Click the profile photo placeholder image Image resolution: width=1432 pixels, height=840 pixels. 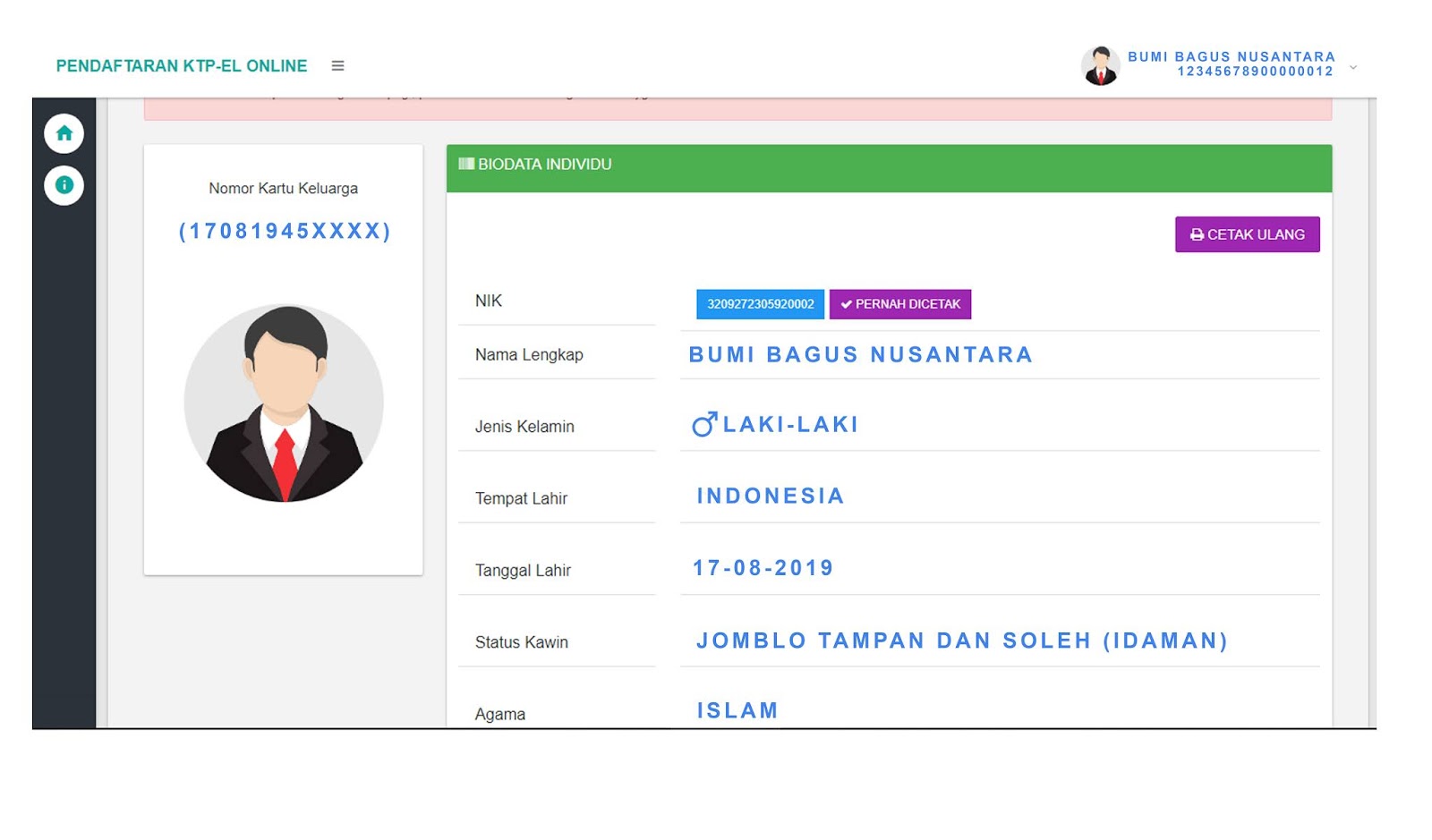pos(284,403)
